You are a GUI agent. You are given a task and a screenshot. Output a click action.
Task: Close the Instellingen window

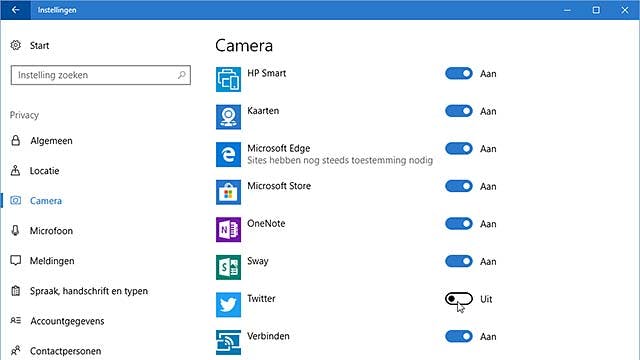[625, 10]
